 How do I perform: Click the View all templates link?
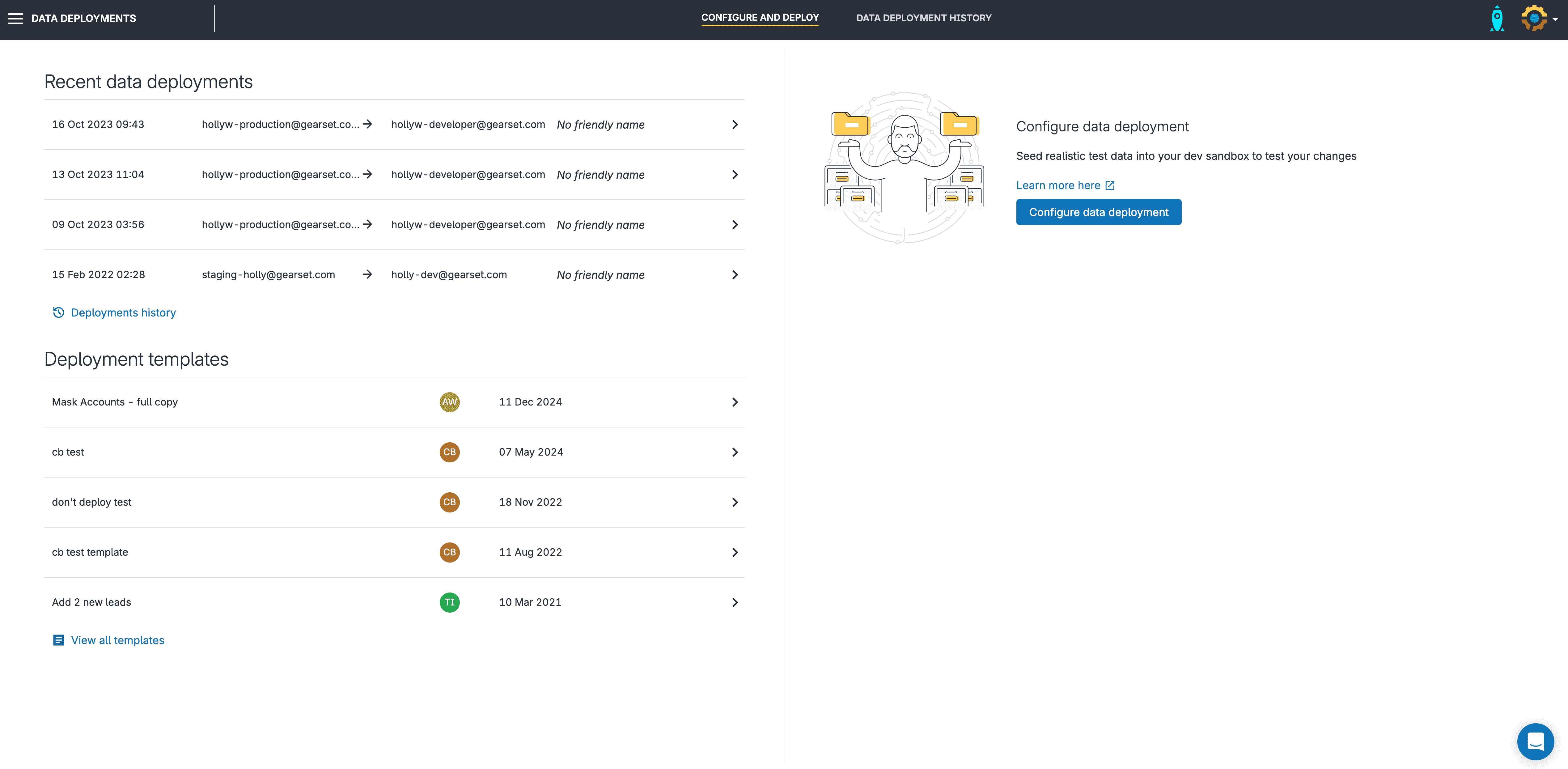[x=117, y=640]
